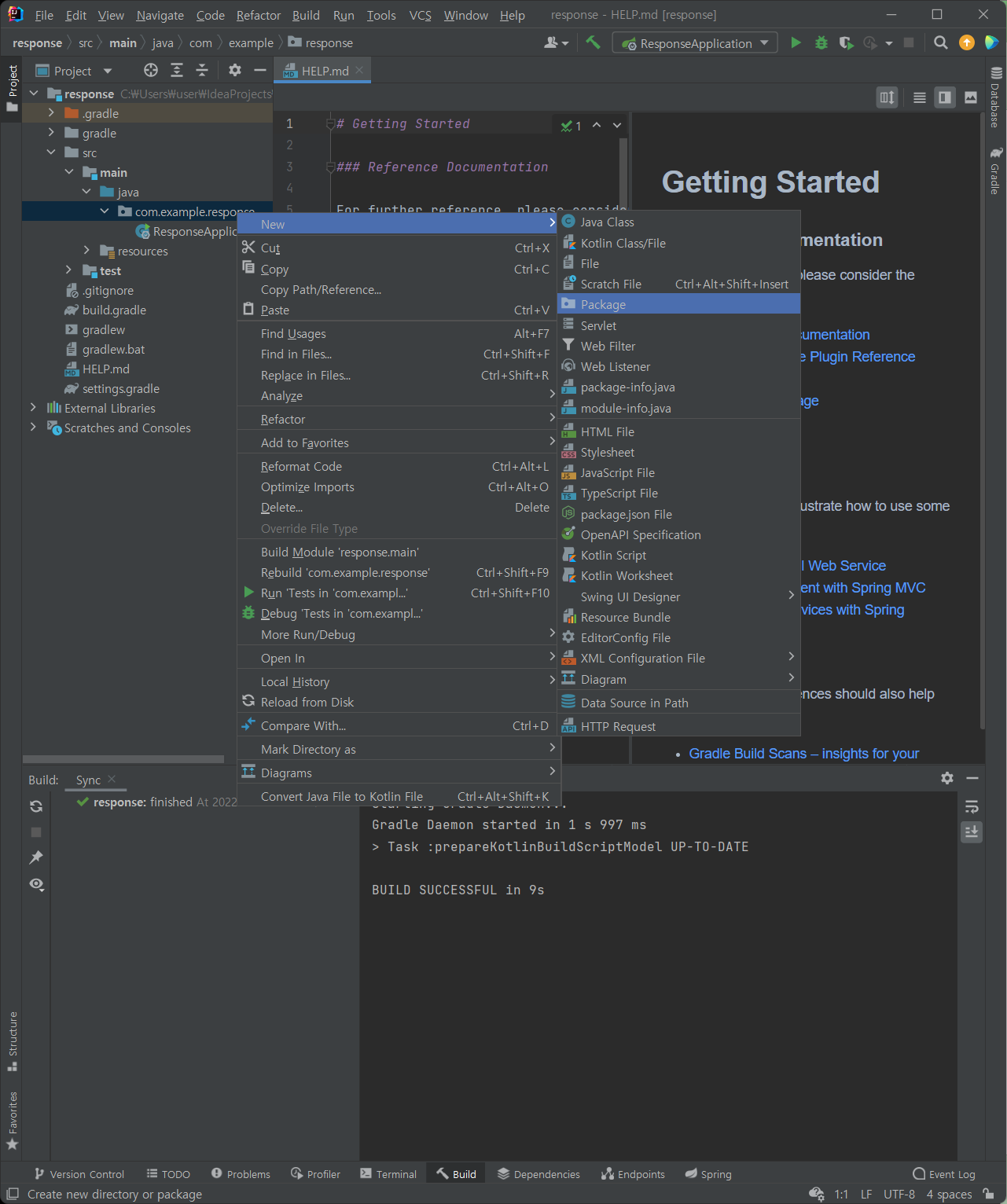Click Project panel horizontal scrollbar
The image size is (1007, 1204).
pos(123,759)
